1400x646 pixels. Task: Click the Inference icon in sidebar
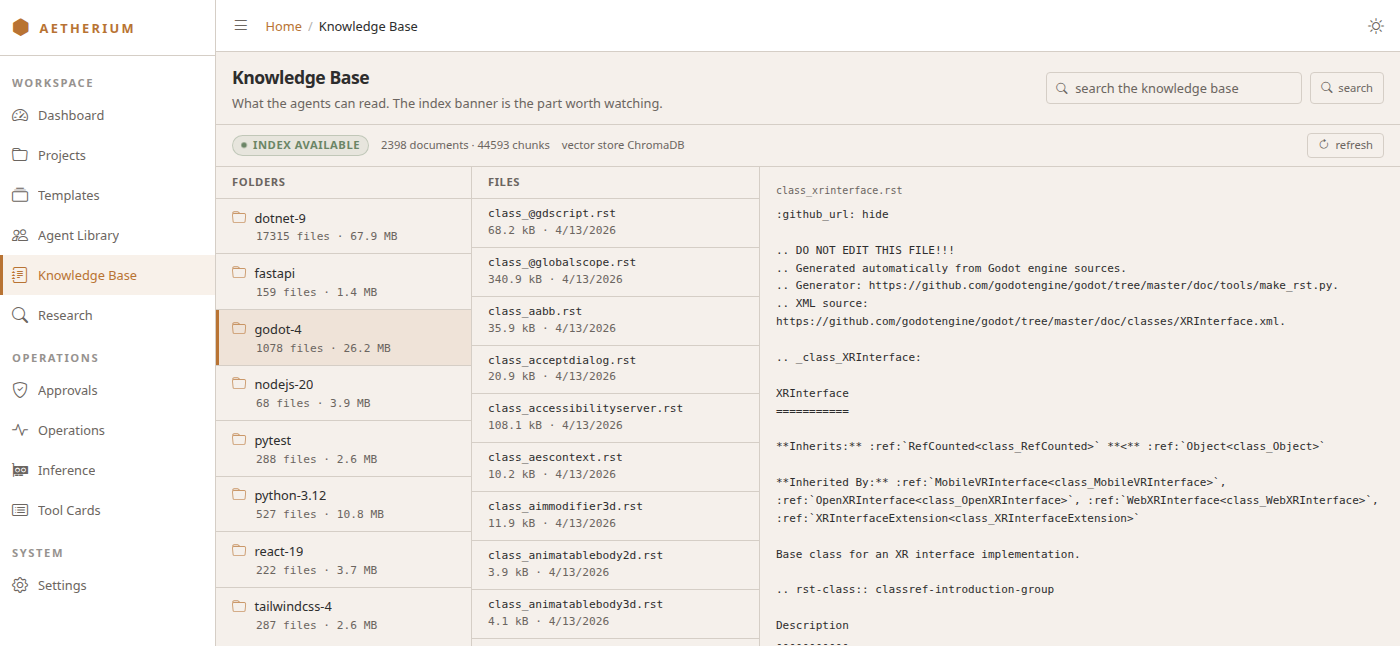pos(20,470)
